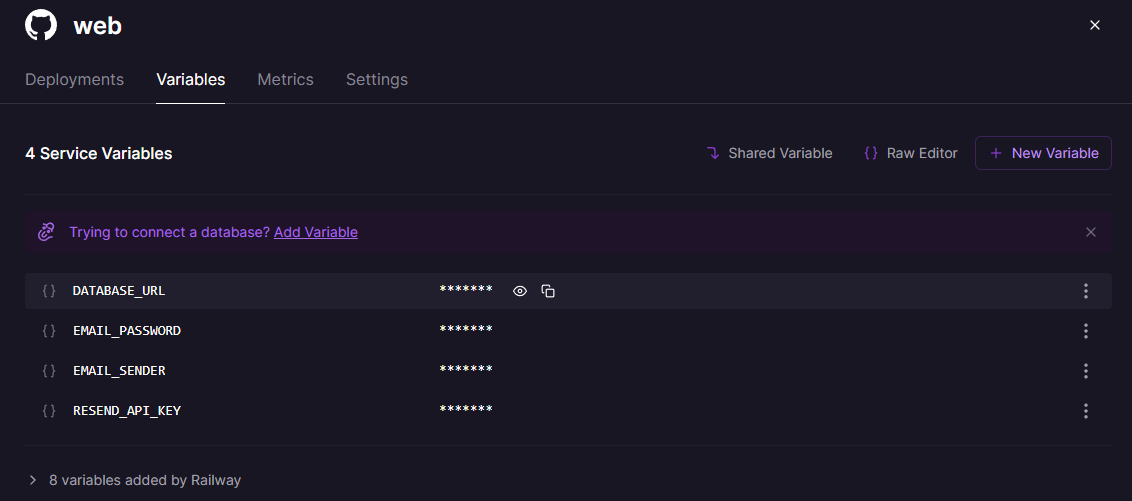Viewport: 1132px width, 501px height.
Task: Click the GitHub logo icon beside web
Action: (41, 25)
